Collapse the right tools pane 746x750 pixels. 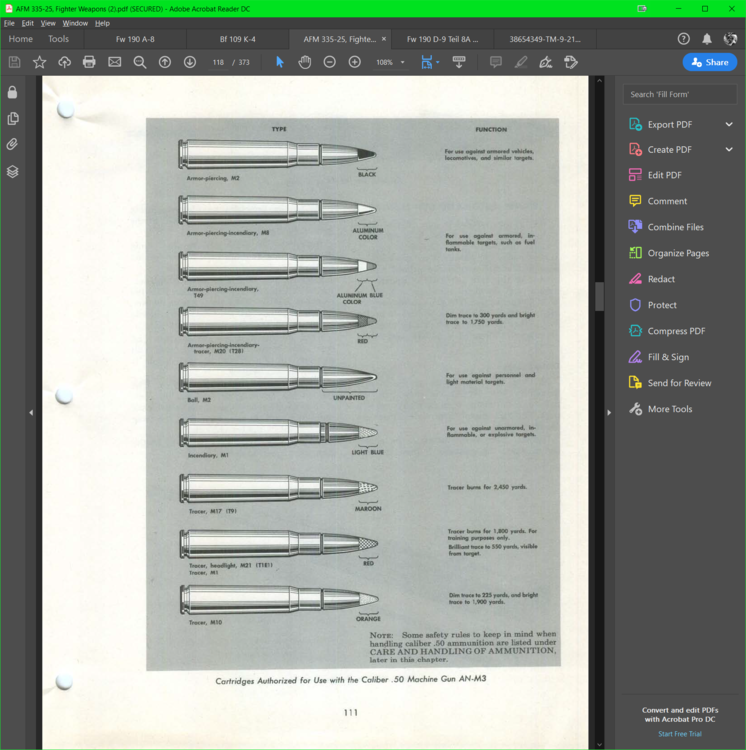[x=609, y=412]
